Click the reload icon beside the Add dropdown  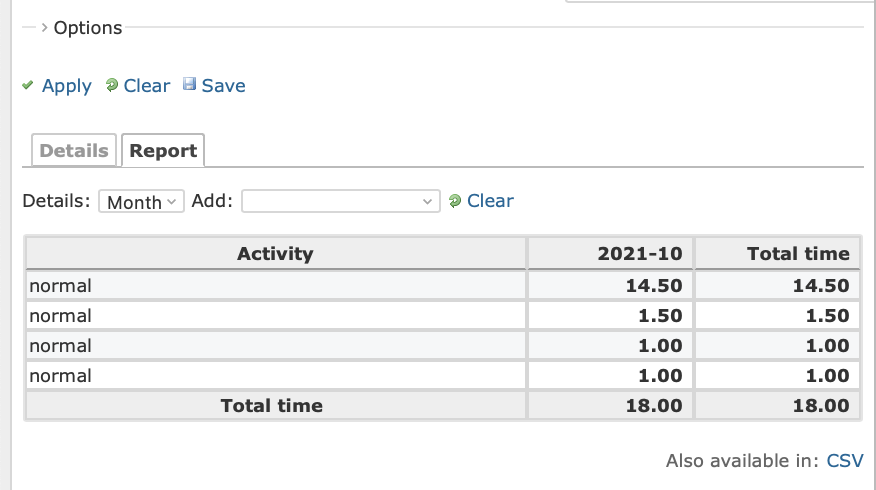455,201
